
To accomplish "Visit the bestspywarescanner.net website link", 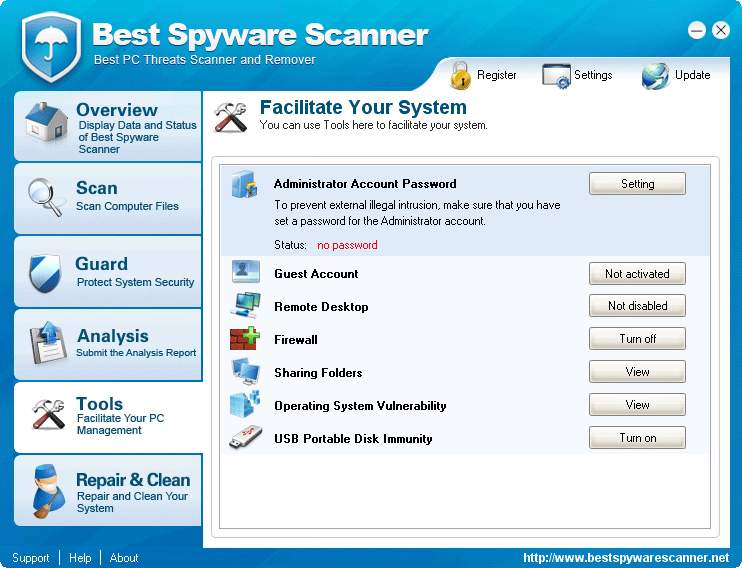I will [626, 558].
